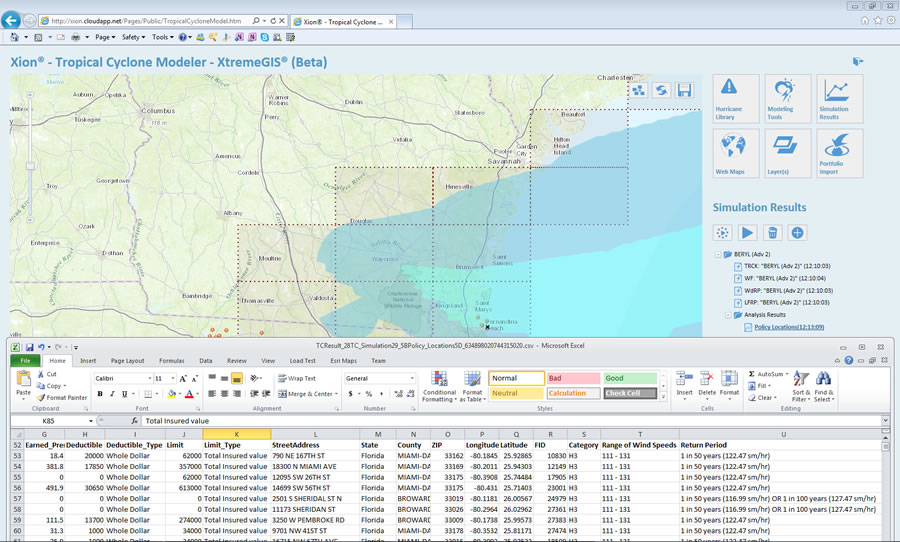Image resolution: width=900 pixels, height=542 pixels.
Task: Click the Excel quick-access Save icon
Action: (x=29, y=347)
